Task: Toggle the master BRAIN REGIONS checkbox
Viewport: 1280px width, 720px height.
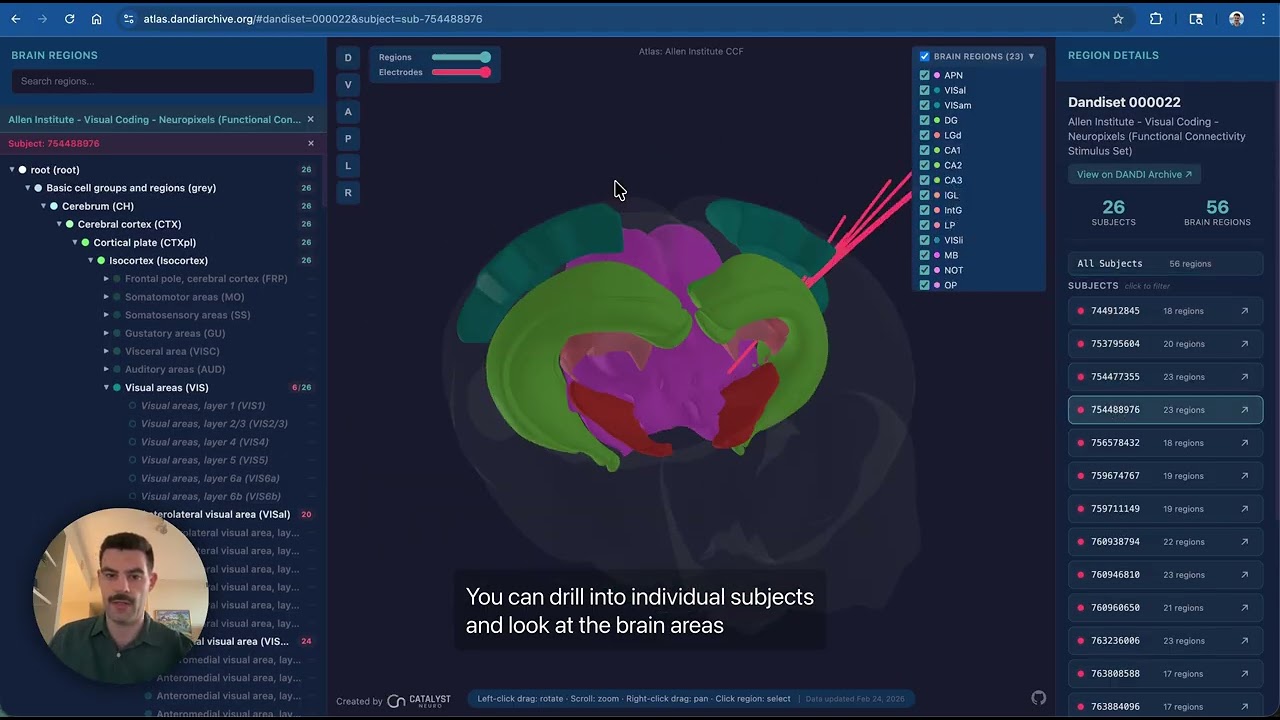Action: coord(924,56)
